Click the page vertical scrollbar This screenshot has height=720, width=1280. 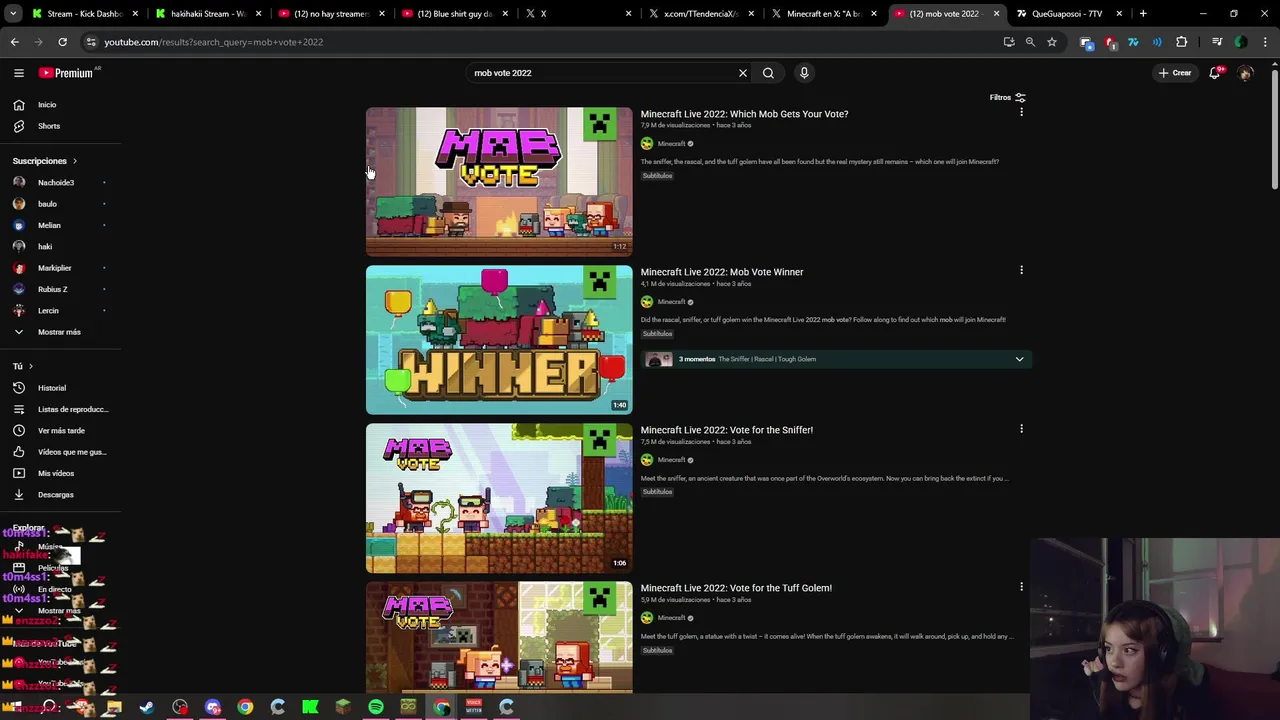1274,130
